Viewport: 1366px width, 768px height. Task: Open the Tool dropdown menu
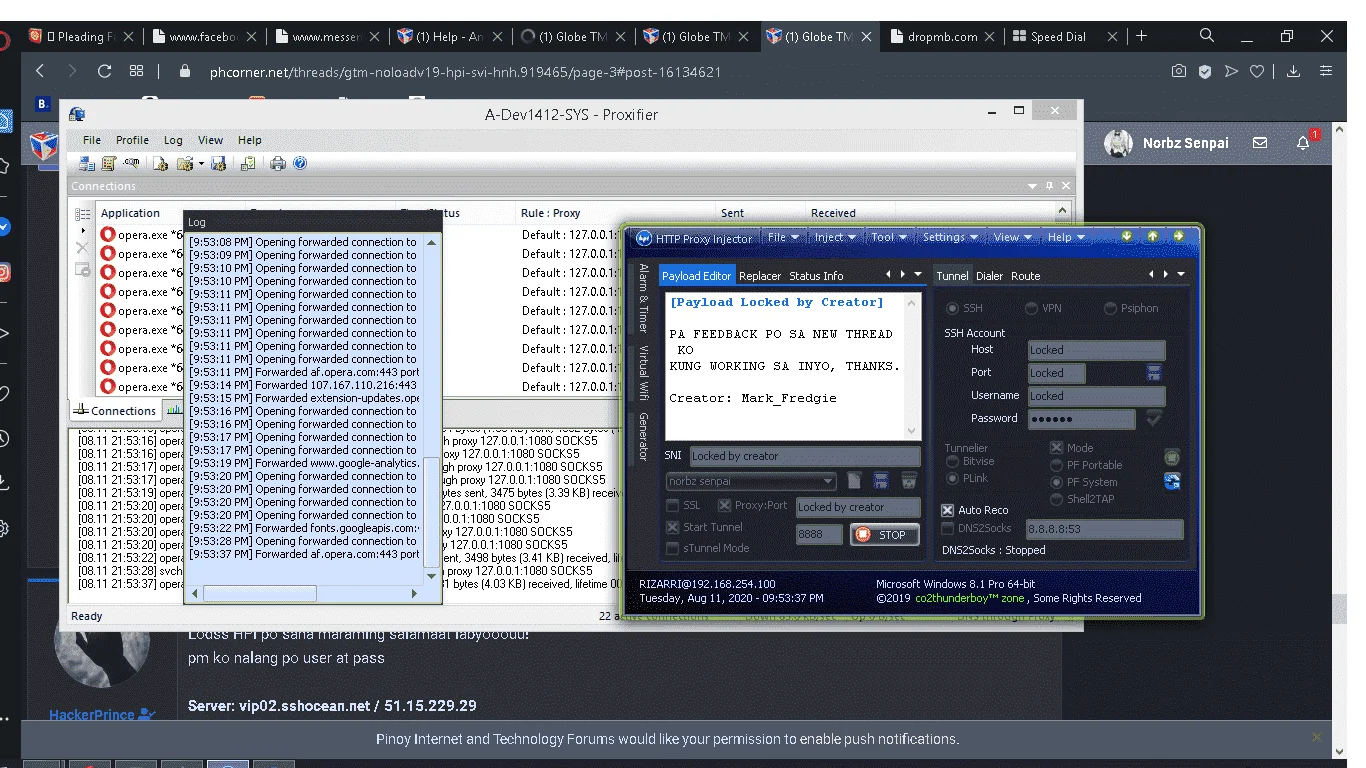pyautogui.click(x=888, y=237)
